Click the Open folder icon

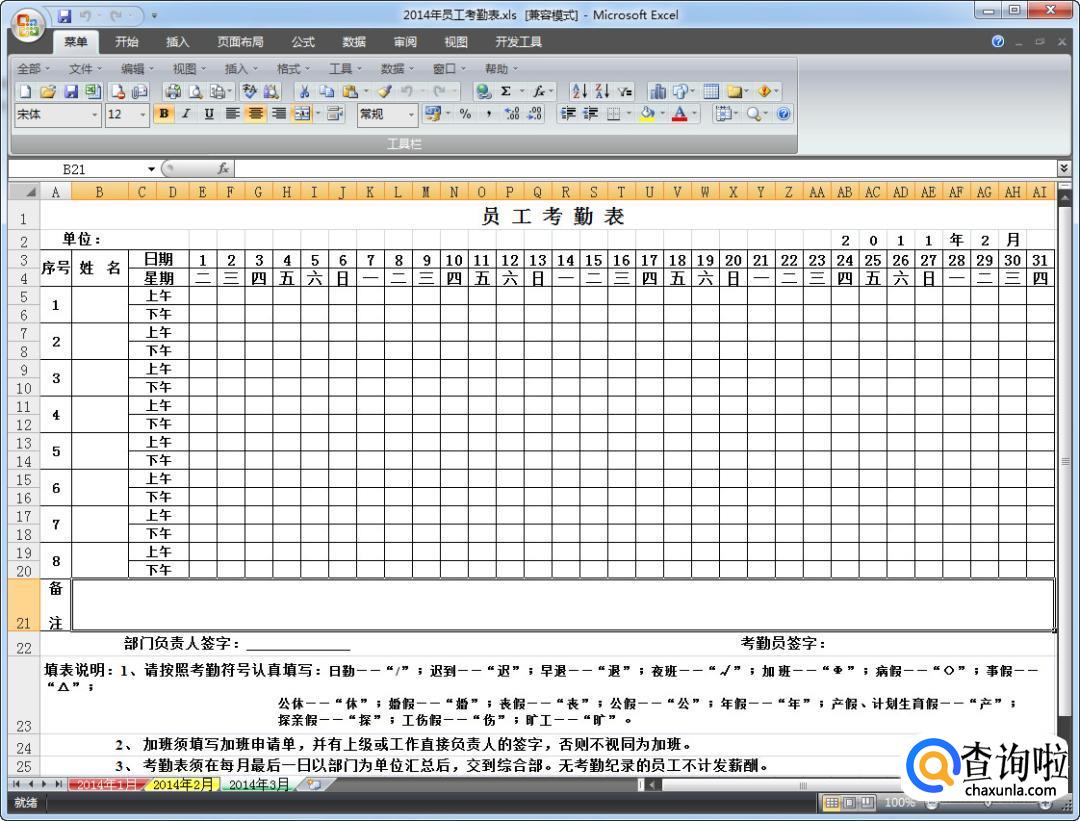[48, 91]
